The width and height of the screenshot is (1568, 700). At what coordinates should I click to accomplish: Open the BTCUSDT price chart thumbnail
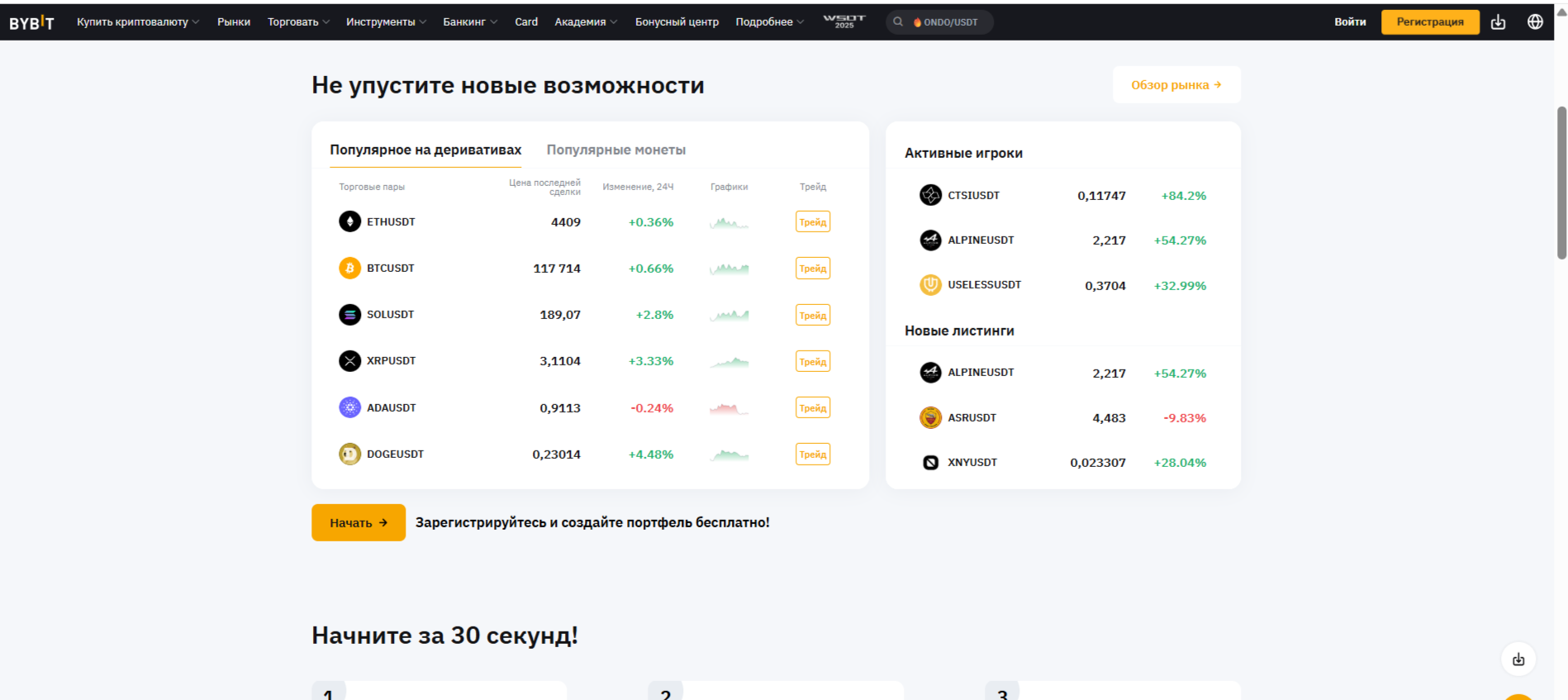729,269
